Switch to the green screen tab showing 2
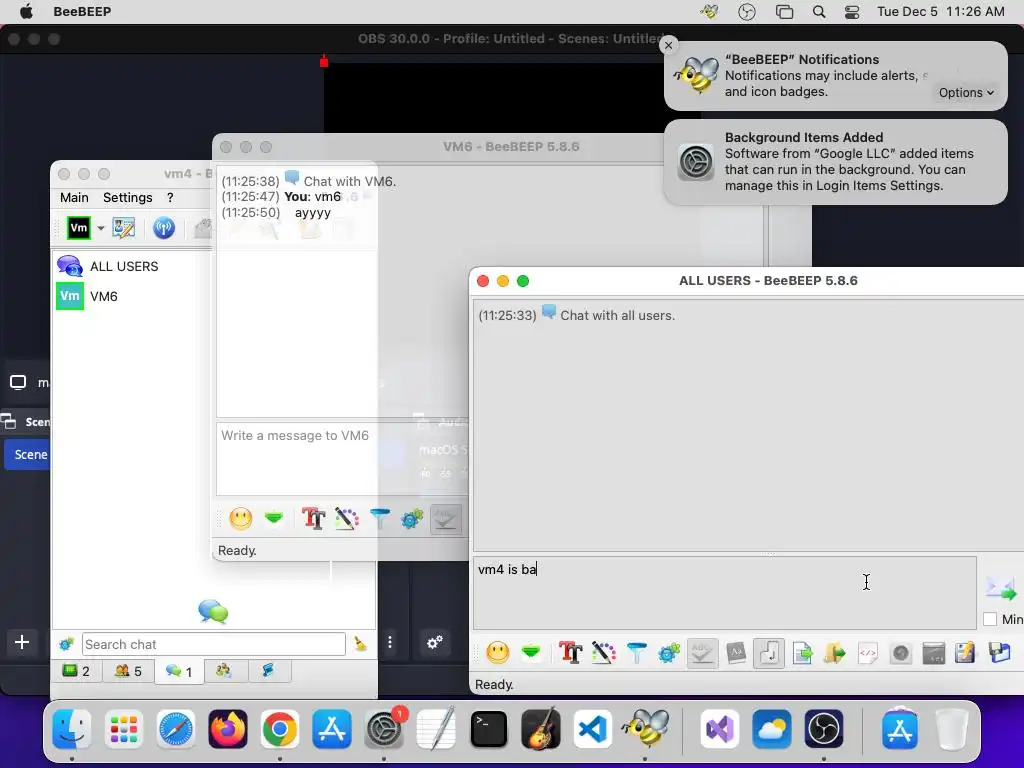The height and width of the screenshot is (768, 1024). (x=76, y=671)
